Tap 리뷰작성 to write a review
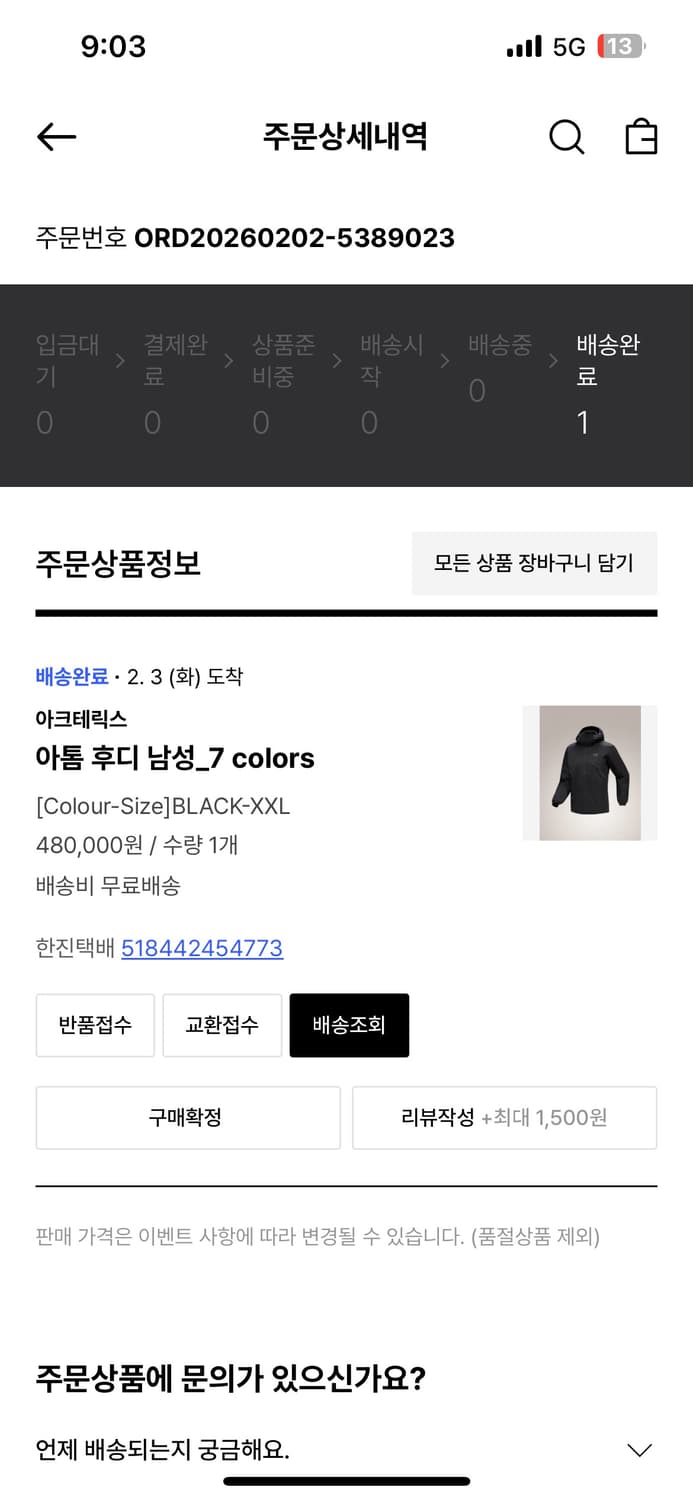693x1500 pixels. [x=504, y=1117]
